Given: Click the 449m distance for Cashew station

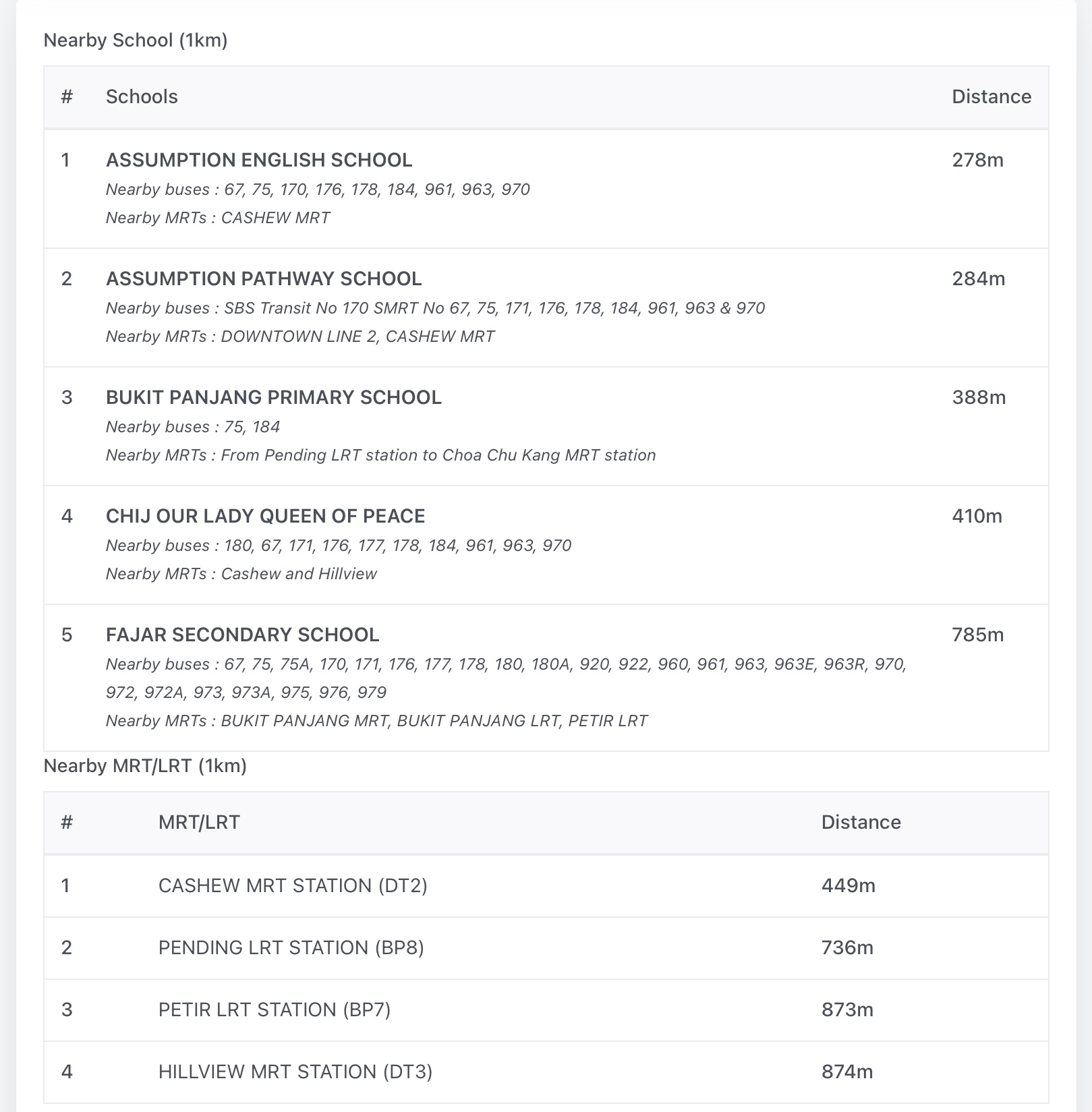Looking at the screenshot, I should tap(848, 886).
